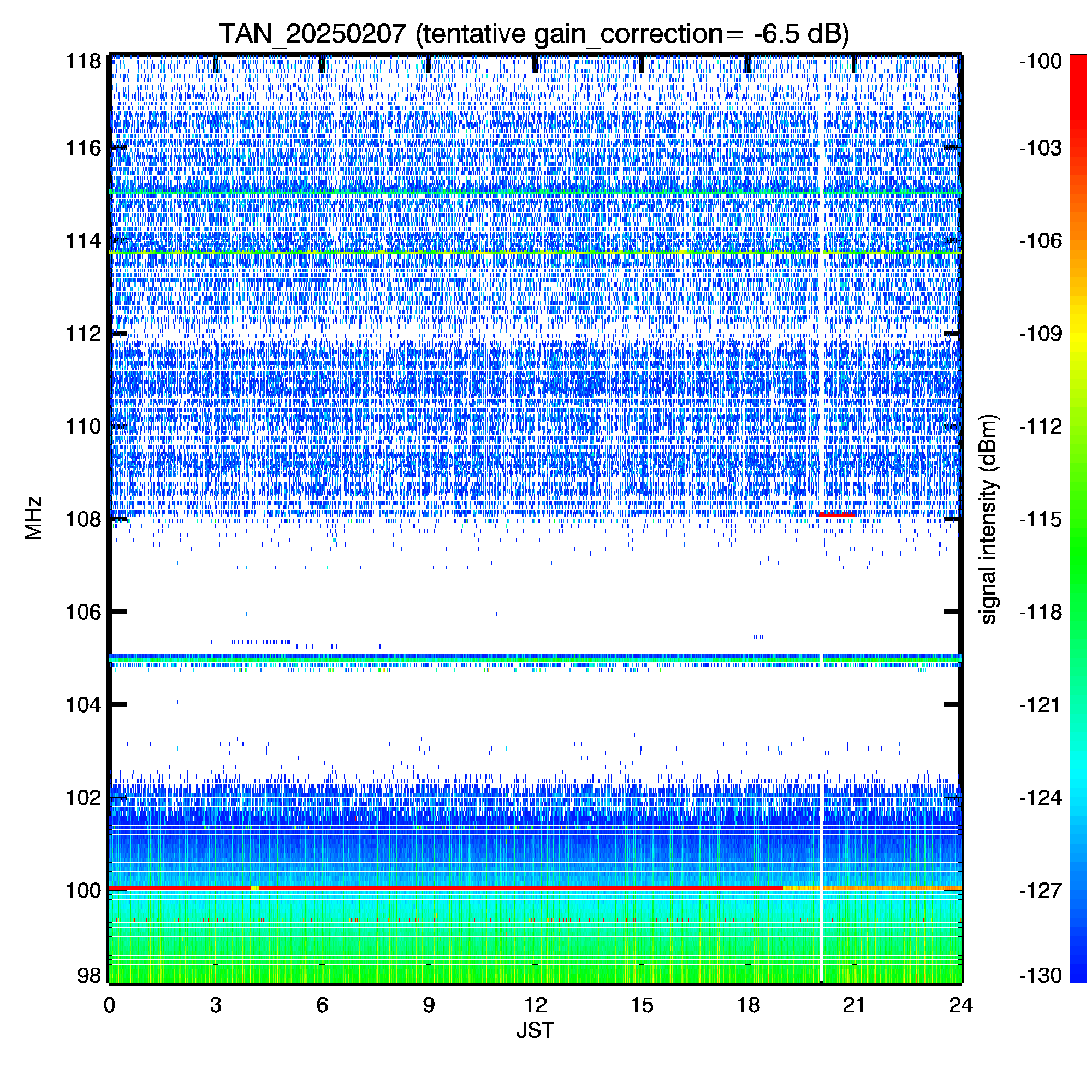This screenshot has height=1092, width=1092.
Task: Click the x-axis label 12
Action: [535, 1006]
